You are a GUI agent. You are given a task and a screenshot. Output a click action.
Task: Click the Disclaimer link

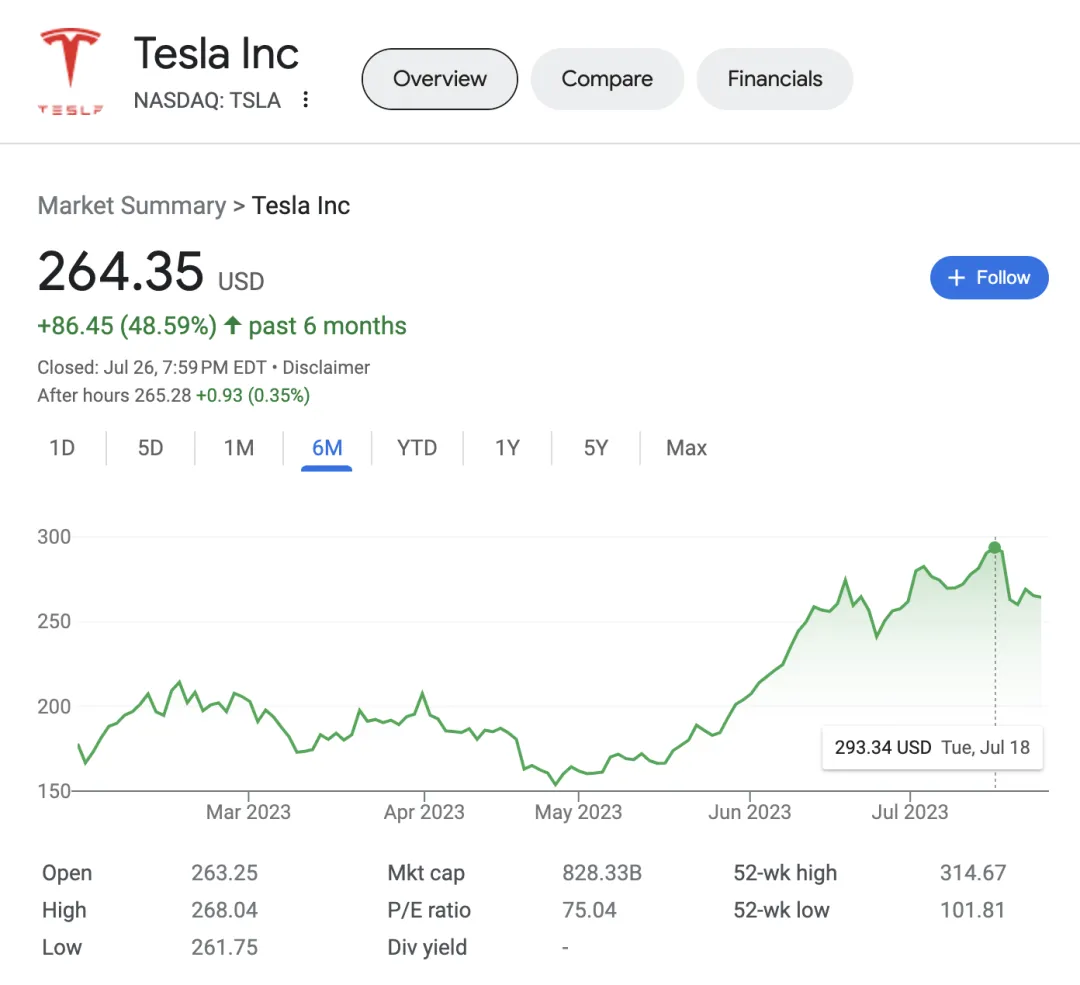(326, 367)
